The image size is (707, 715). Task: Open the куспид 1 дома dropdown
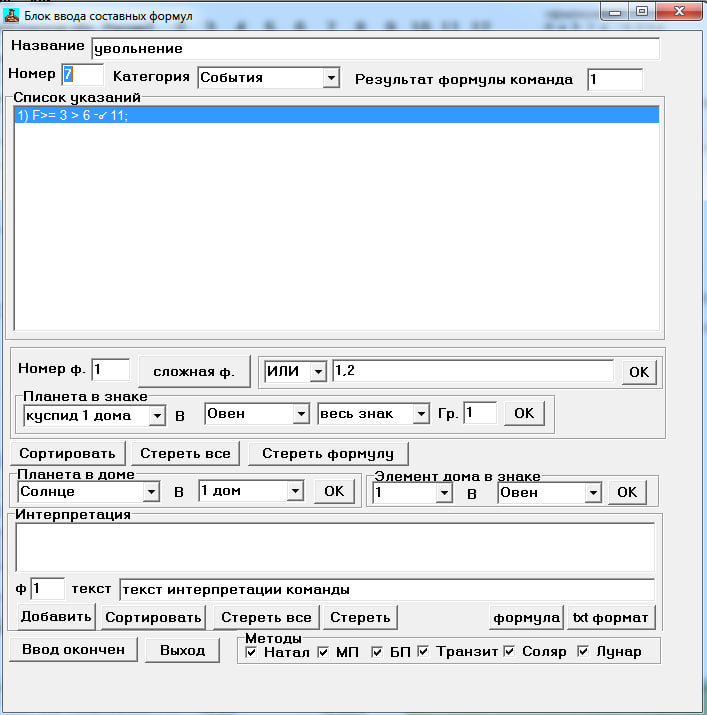(x=156, y=413)
